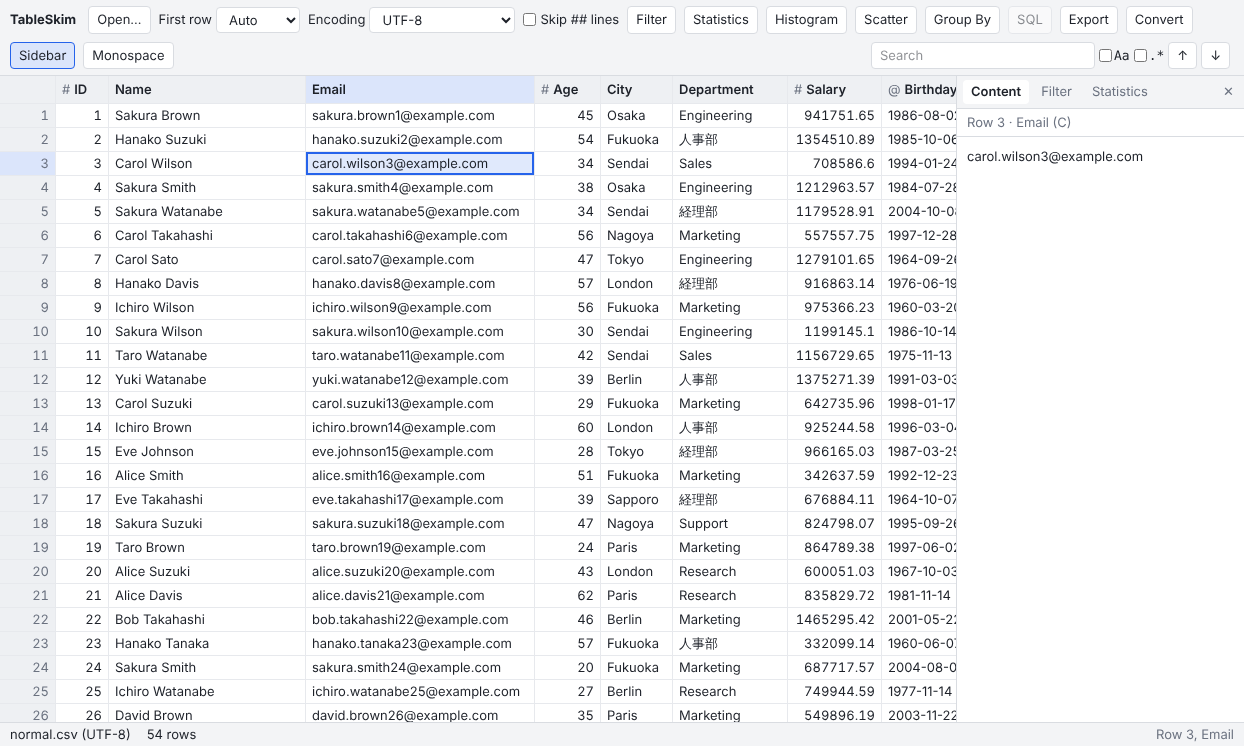
Task: Click the Convert button
Action: click(1160, 20)
